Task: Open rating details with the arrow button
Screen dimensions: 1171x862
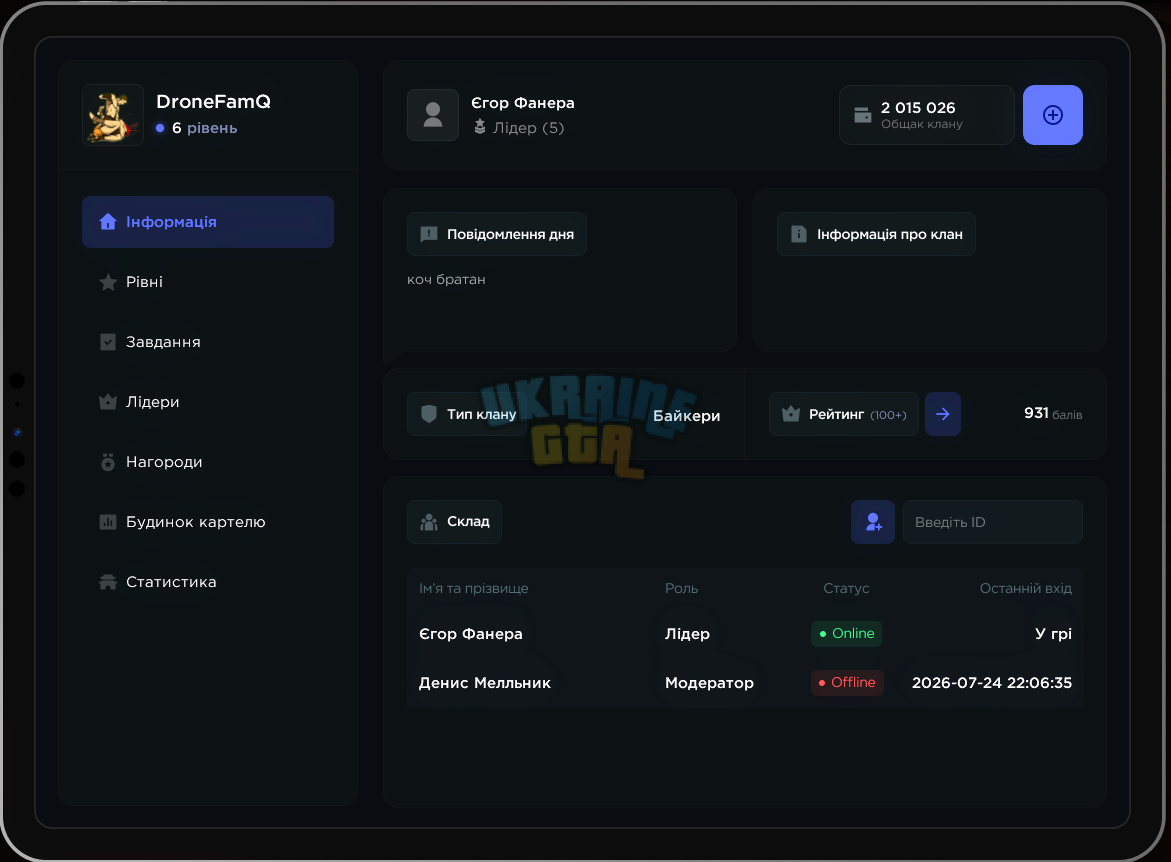Action: click(x=942, y=414)
